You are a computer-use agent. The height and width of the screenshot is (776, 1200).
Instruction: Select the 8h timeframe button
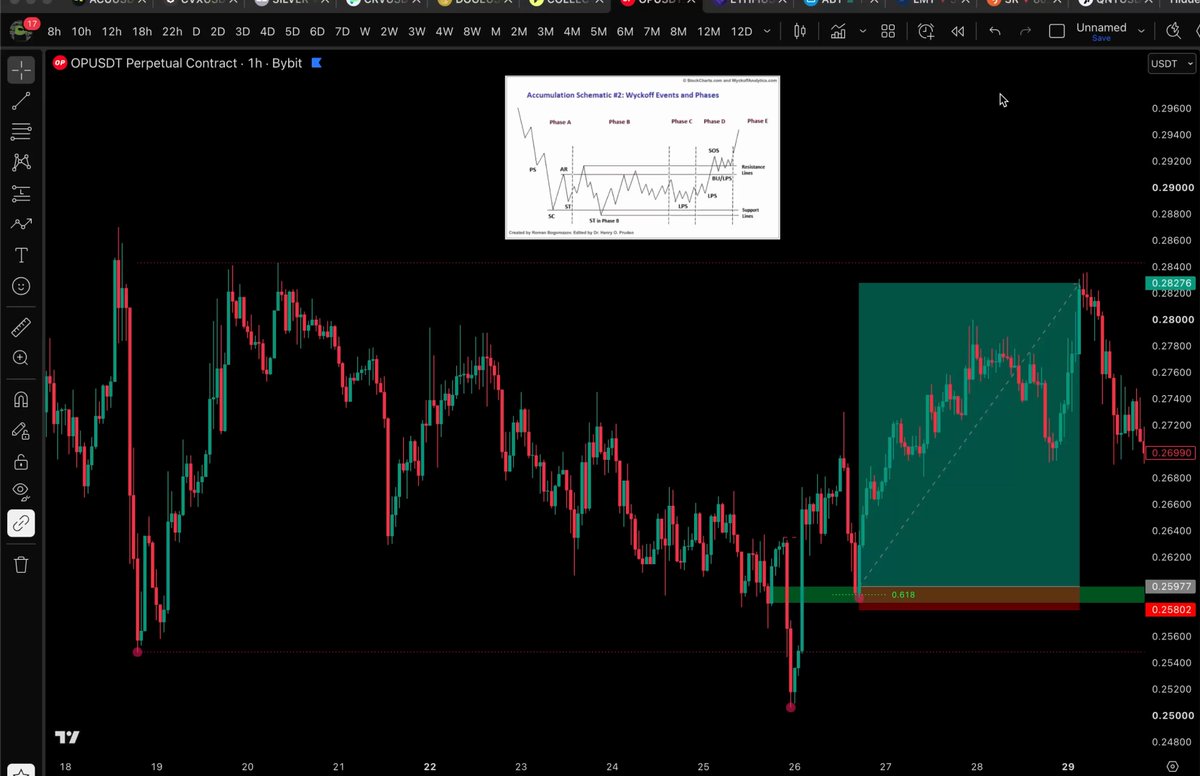click(54, 31)
